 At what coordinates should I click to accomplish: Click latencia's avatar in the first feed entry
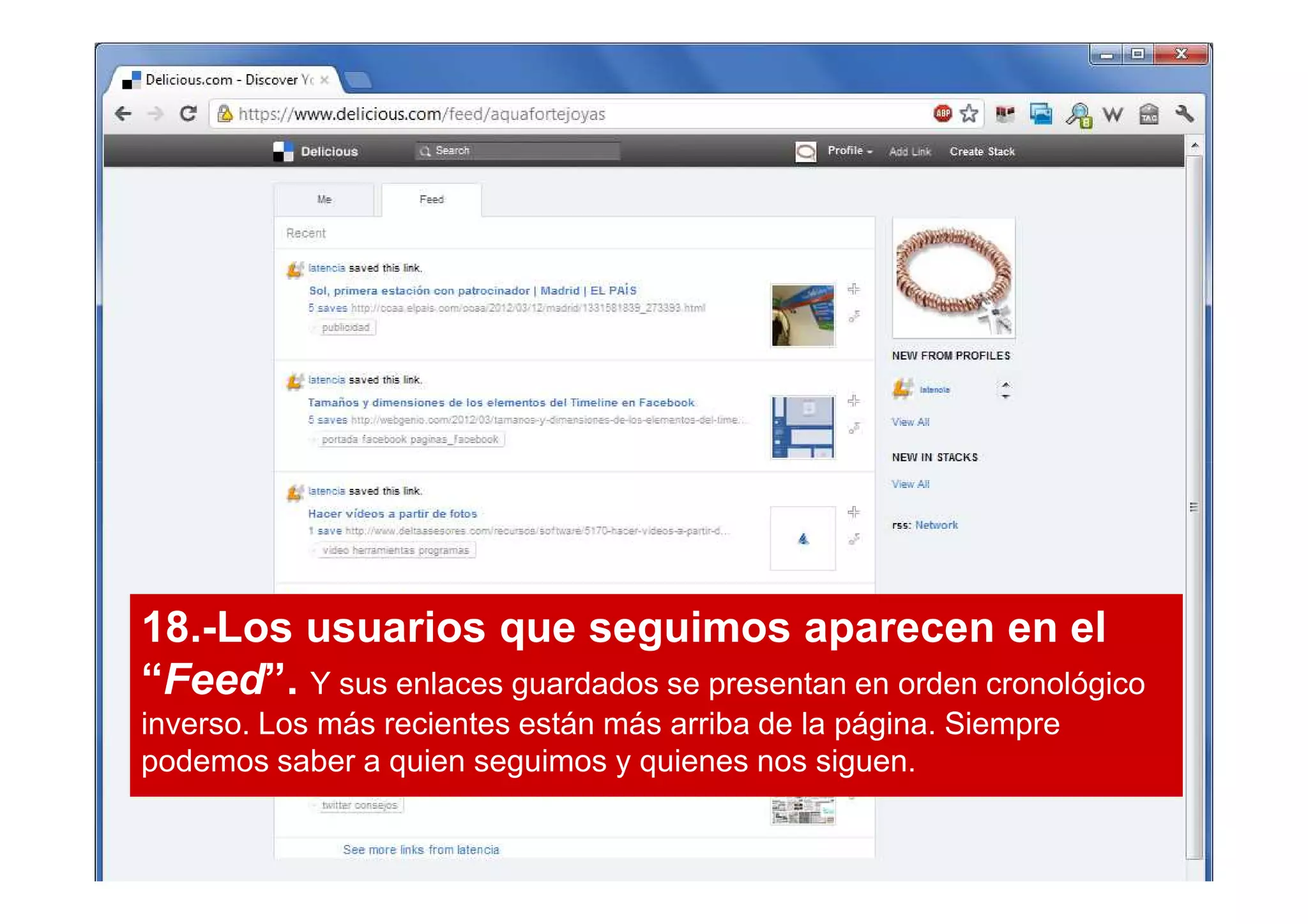click(x=294, y=269)
